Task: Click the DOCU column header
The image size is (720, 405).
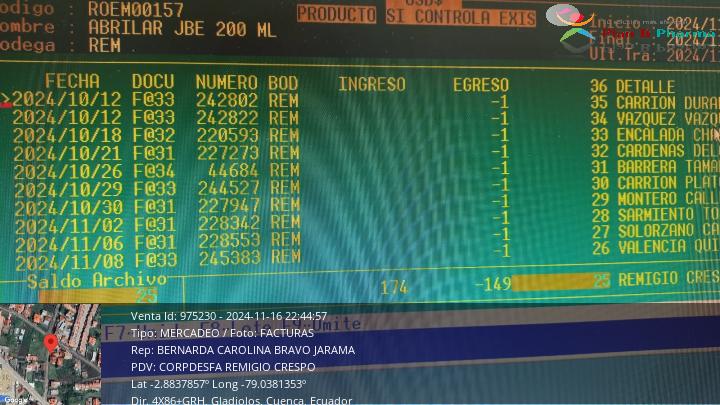Action: [153, 82]
